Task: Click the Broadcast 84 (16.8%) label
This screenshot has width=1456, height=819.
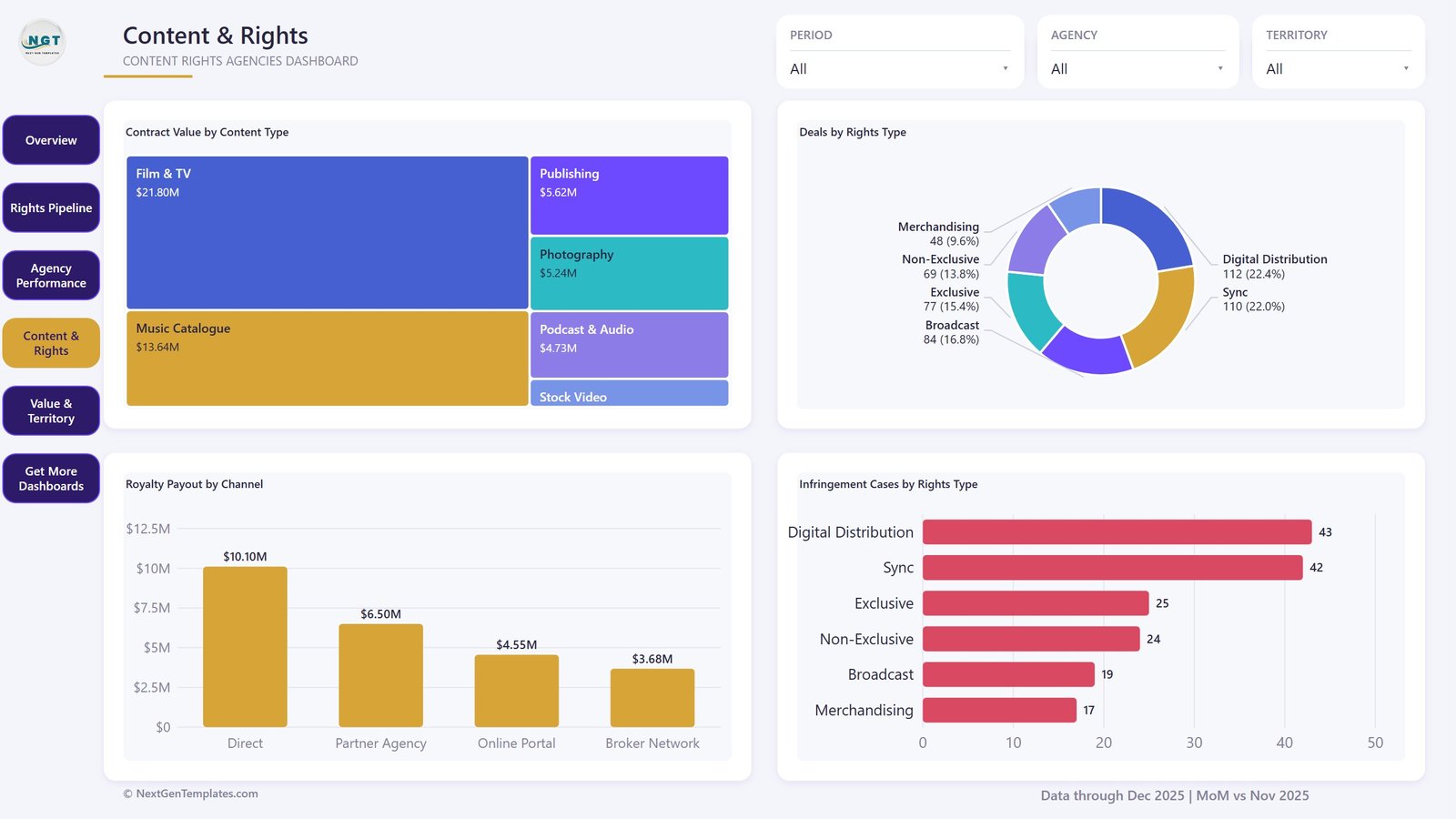Action: pyautogui.click(x=951, y=332)
